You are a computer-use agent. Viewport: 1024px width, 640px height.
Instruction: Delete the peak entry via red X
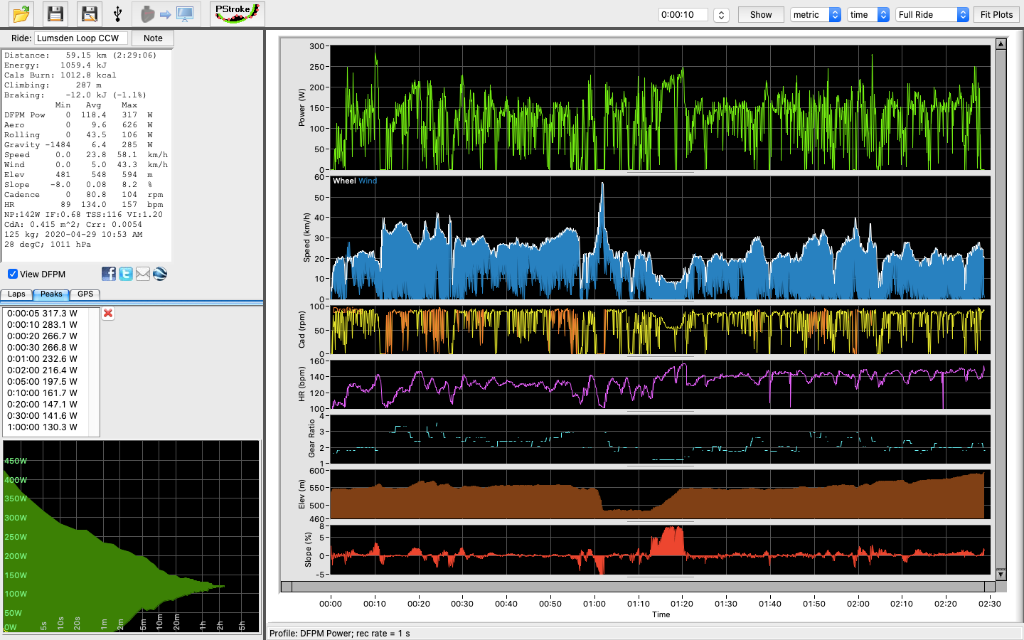(108, 313)
